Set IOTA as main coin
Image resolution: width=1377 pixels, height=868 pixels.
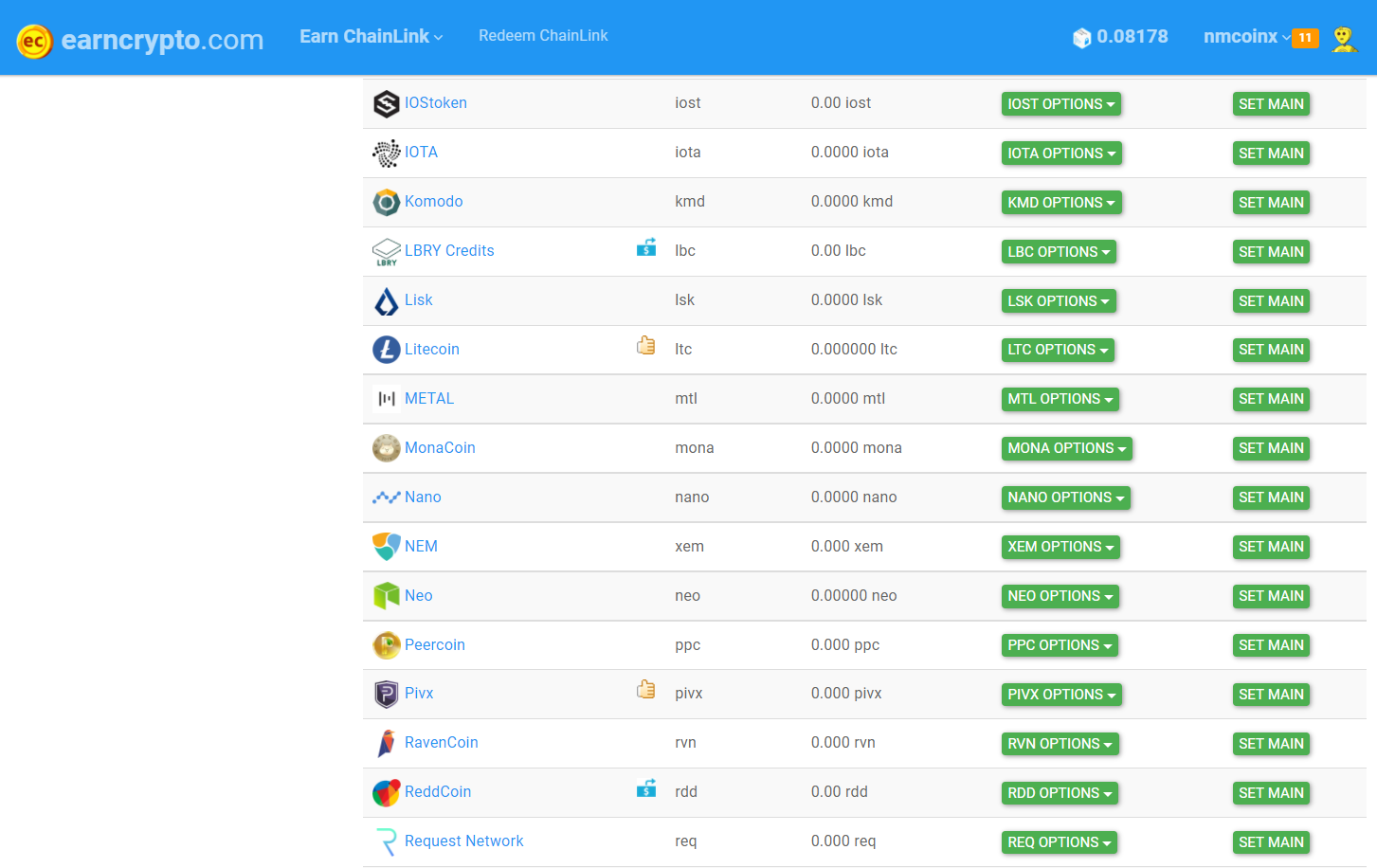pos(1271,154)
